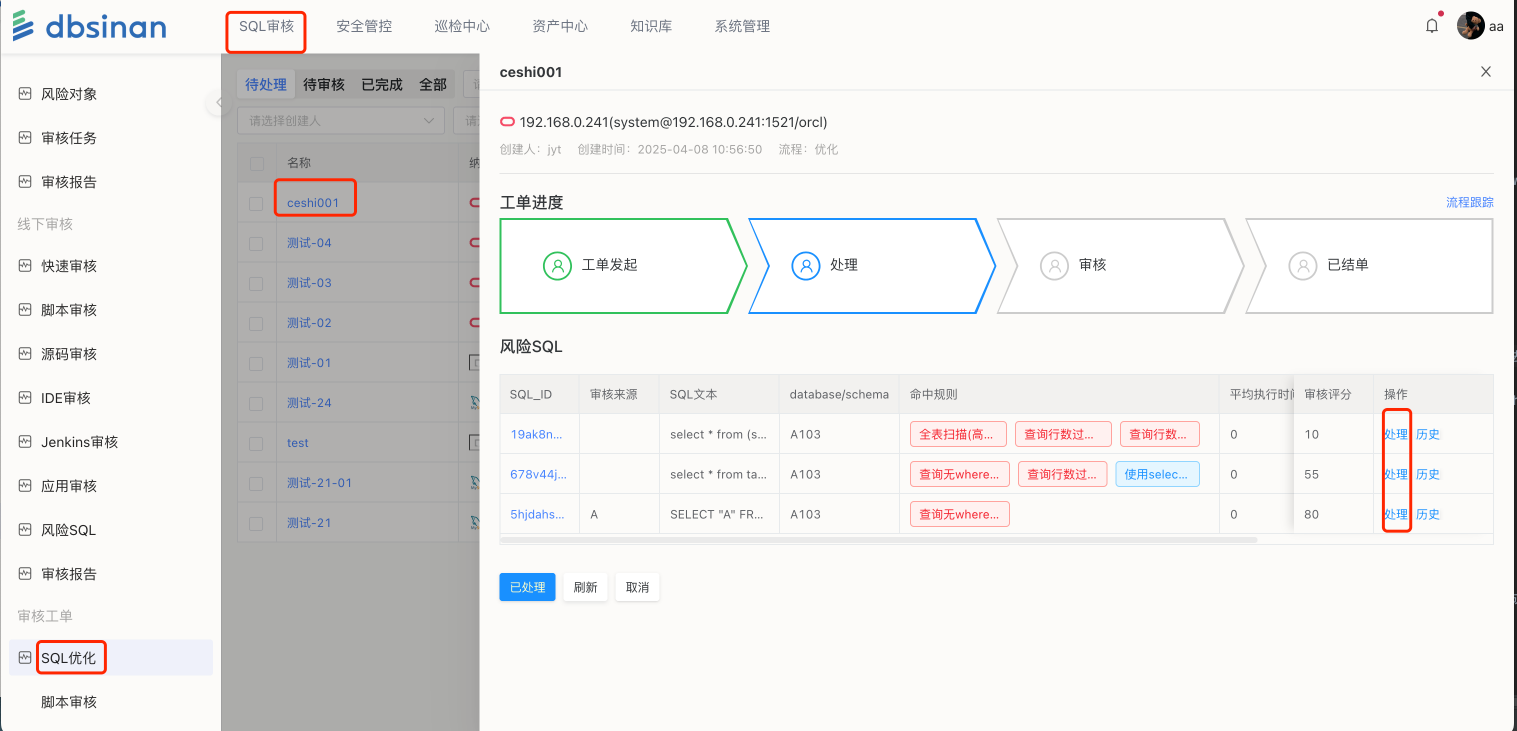Open the 请选择创建人 dropdown

tap(340, 121)
